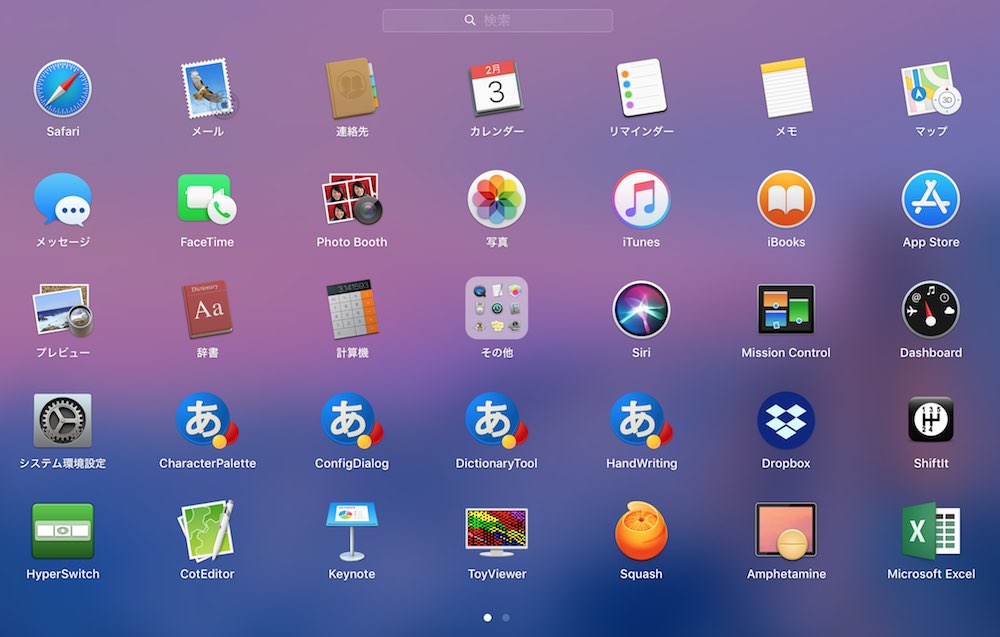Screen dimensions: 1000x637
Task: Open システム環境設定 (System Preferences)
Action: pyautogui.click(x=62, y=420)
